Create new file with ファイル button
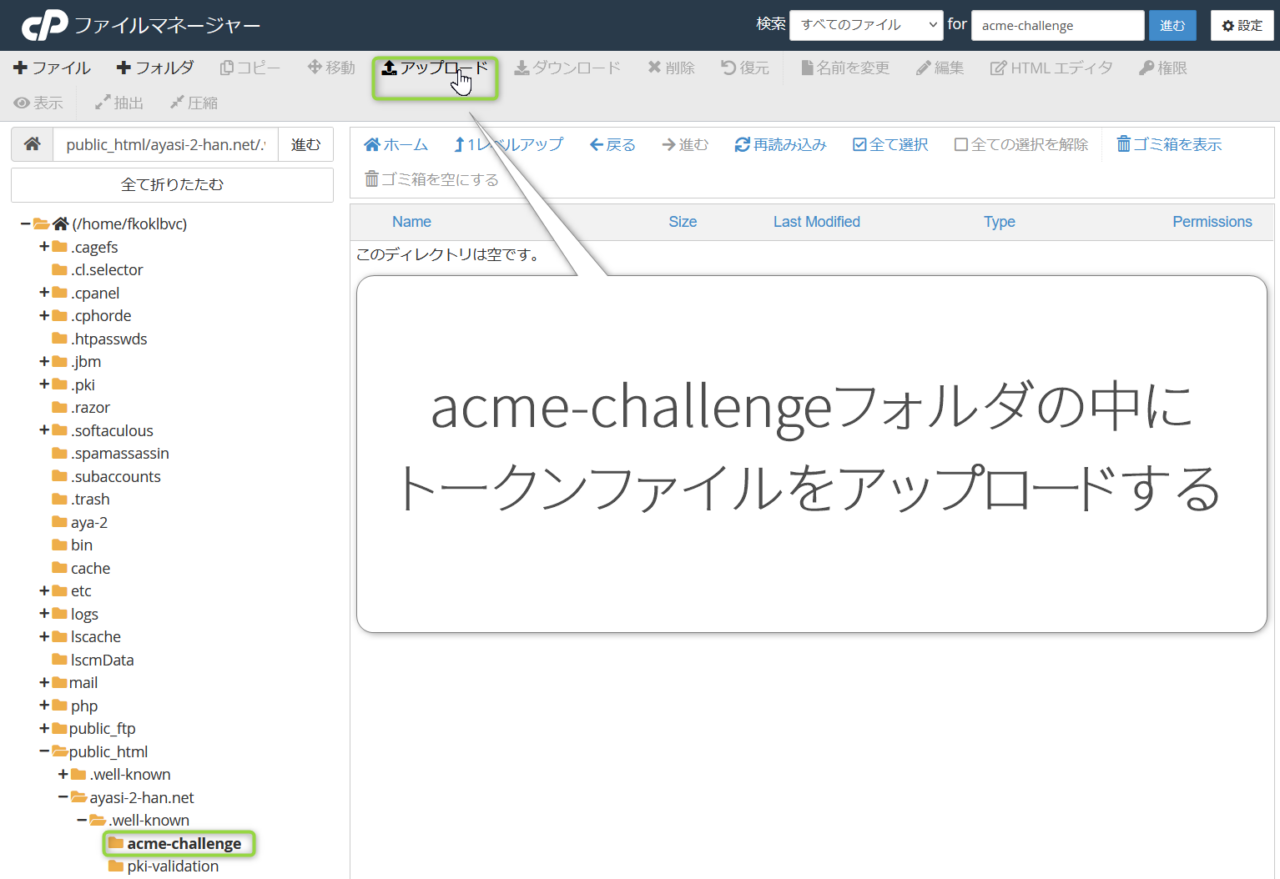 pyautogui.click(x=52, y=68)
